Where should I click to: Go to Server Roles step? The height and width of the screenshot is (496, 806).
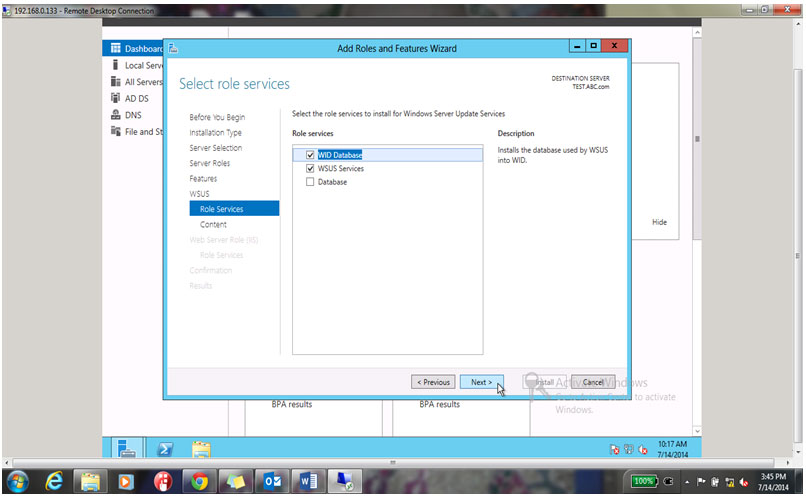click(210, 163)
